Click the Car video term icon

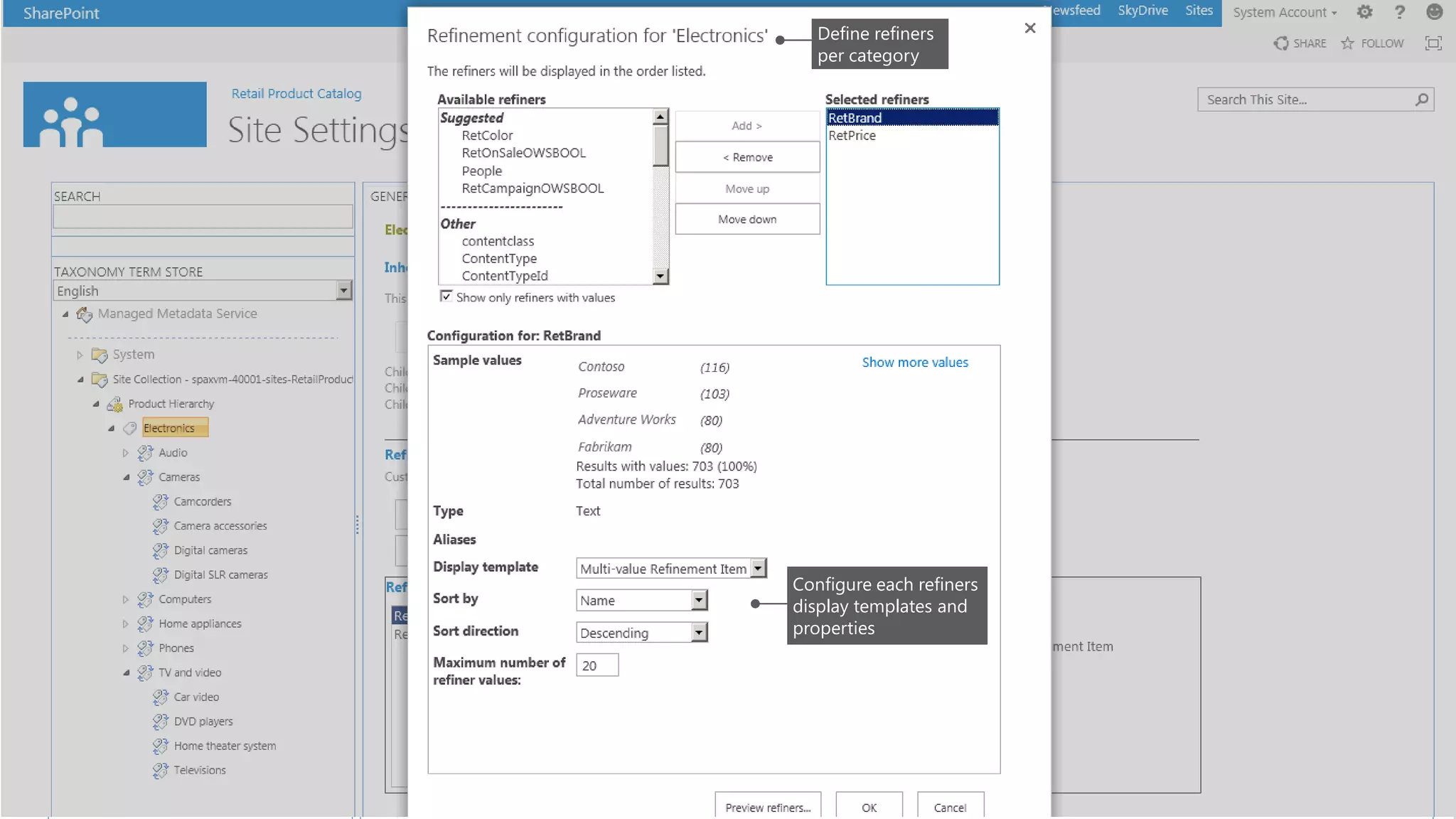click(x=160, y=697)
